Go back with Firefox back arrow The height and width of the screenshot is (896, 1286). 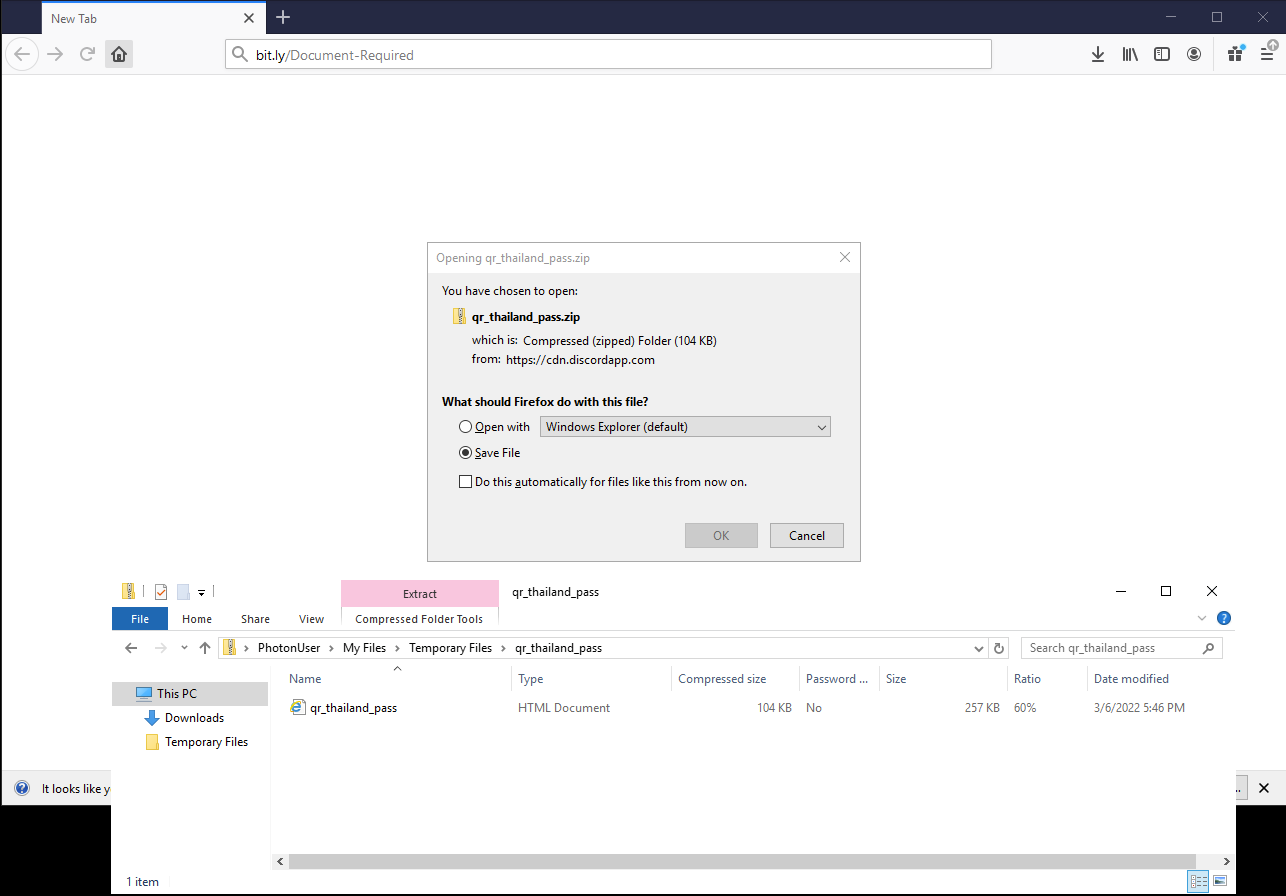[x=21, y=54]
